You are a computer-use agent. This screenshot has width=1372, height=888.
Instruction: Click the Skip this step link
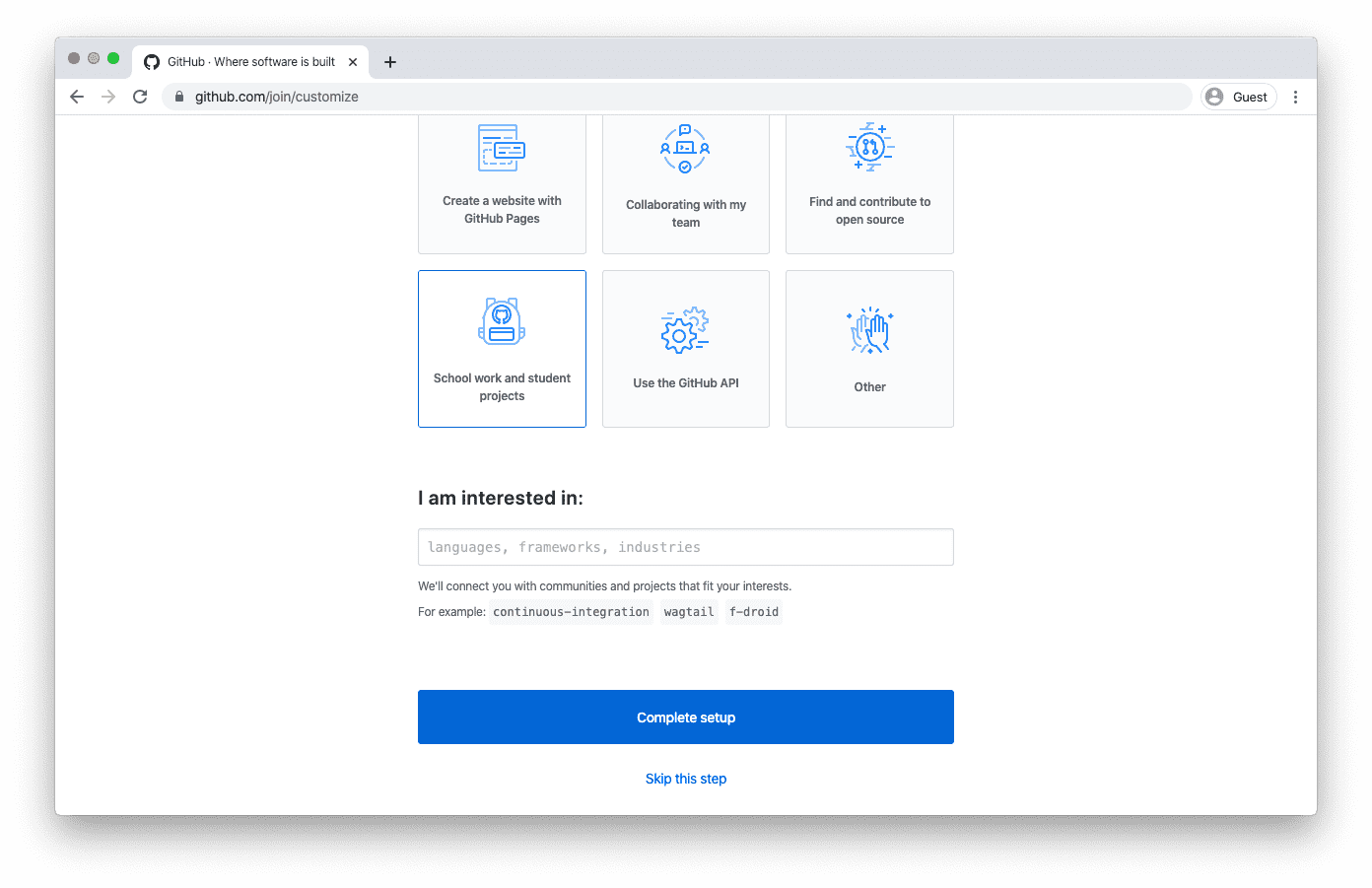(686, 779)
